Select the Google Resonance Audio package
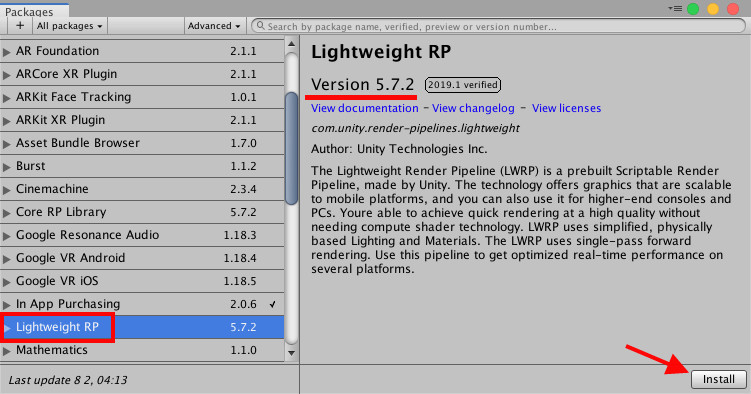 (142, 235)
